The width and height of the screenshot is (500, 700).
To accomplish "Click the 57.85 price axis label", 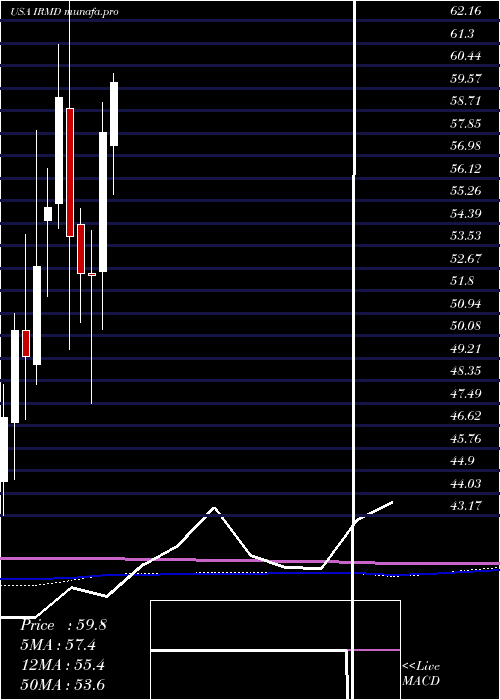I will point(466,123).
